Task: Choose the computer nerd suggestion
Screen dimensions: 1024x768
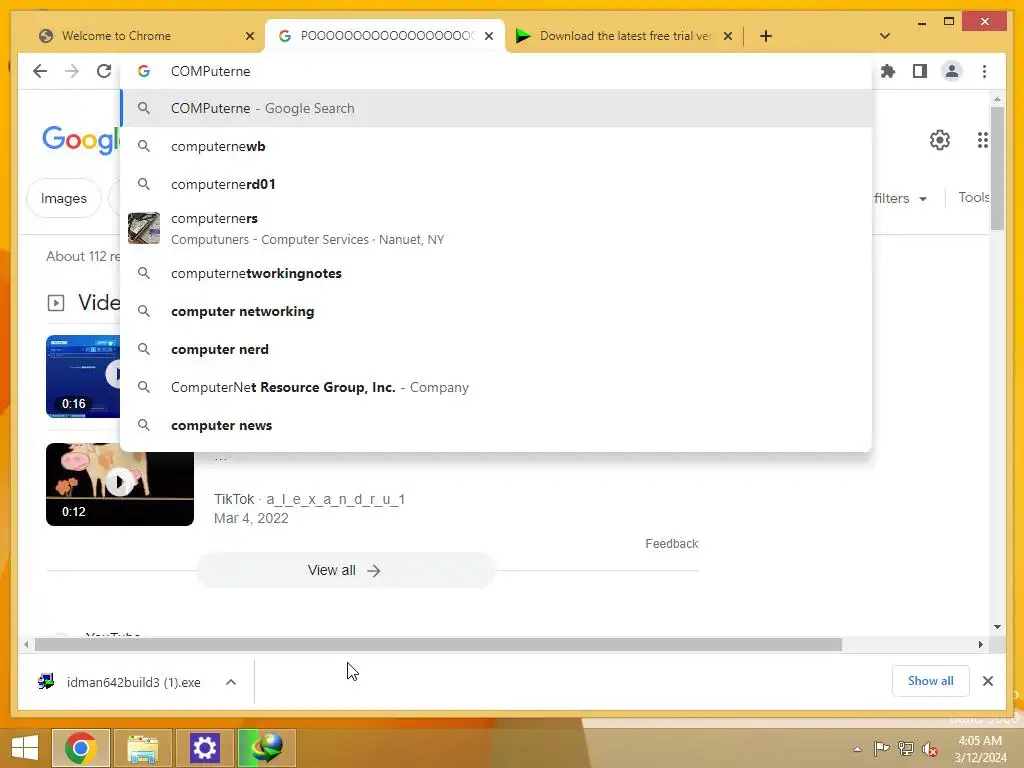Action: pos(496,349)
